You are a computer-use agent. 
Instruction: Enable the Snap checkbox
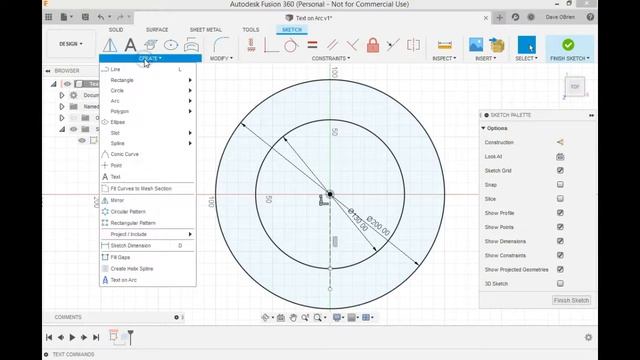tap(560, 185)
